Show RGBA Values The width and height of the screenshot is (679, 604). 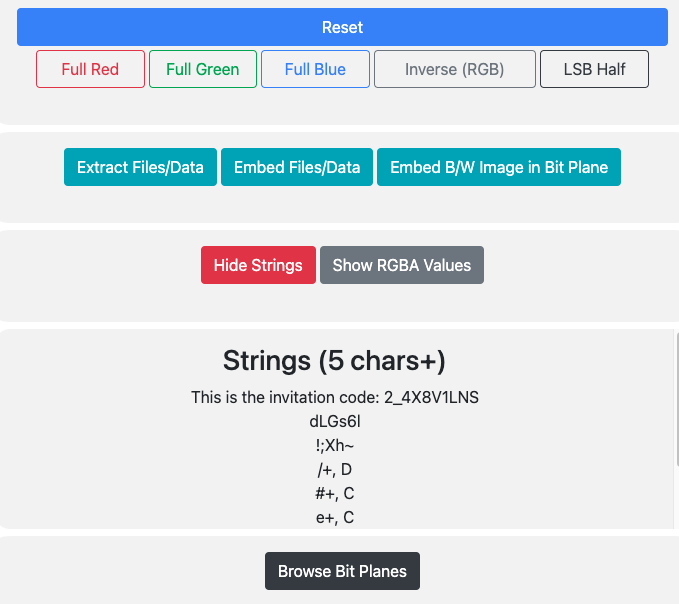coord(402,265)
